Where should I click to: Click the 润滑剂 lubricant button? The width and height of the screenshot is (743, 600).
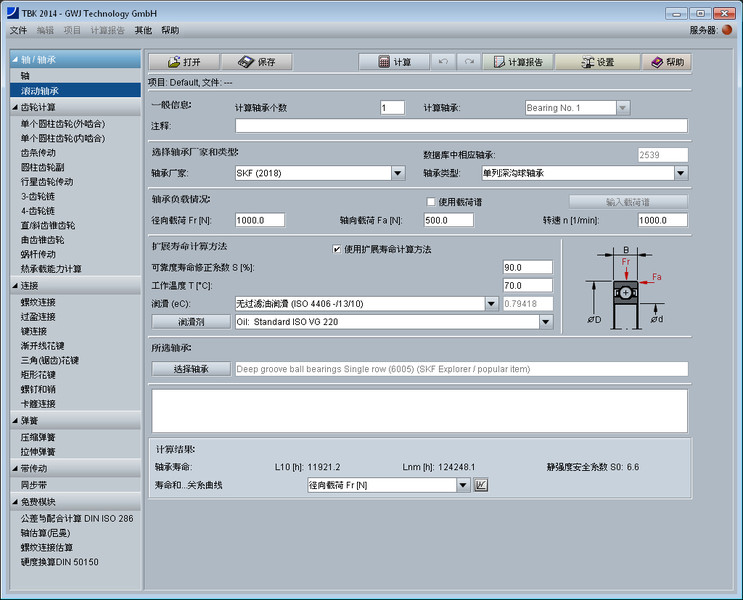(x=190, y=322)
